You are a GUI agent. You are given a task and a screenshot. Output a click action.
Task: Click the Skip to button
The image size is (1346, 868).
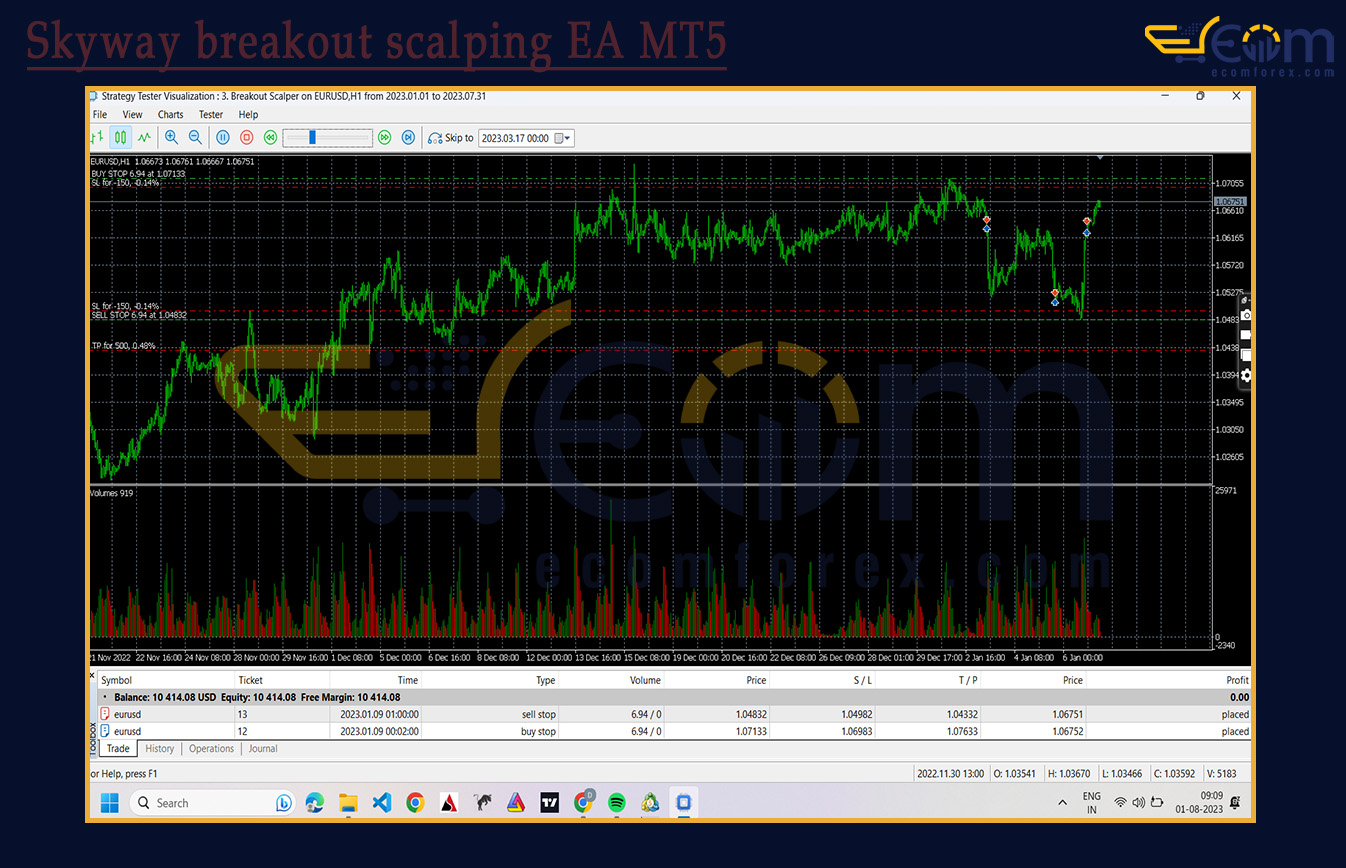pos(451,138)
